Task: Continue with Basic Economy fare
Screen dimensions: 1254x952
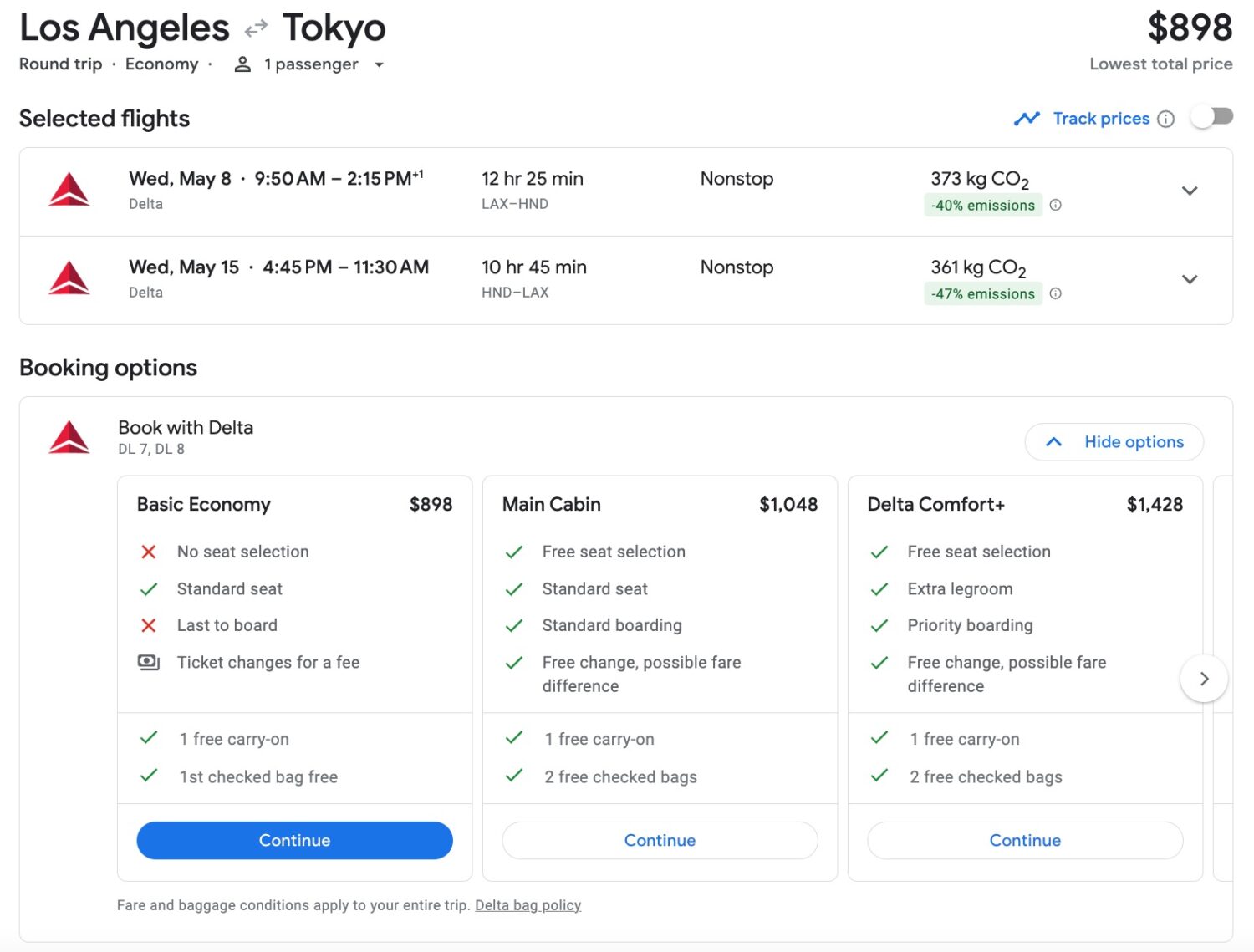Action: [x=294, y=840]
